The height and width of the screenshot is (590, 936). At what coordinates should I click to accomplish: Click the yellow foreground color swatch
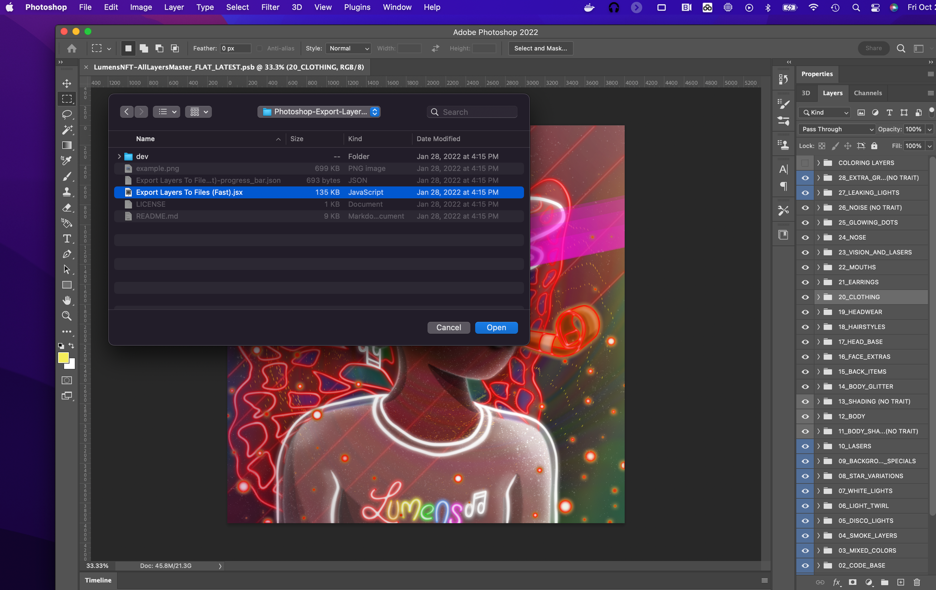pos(63,357)
